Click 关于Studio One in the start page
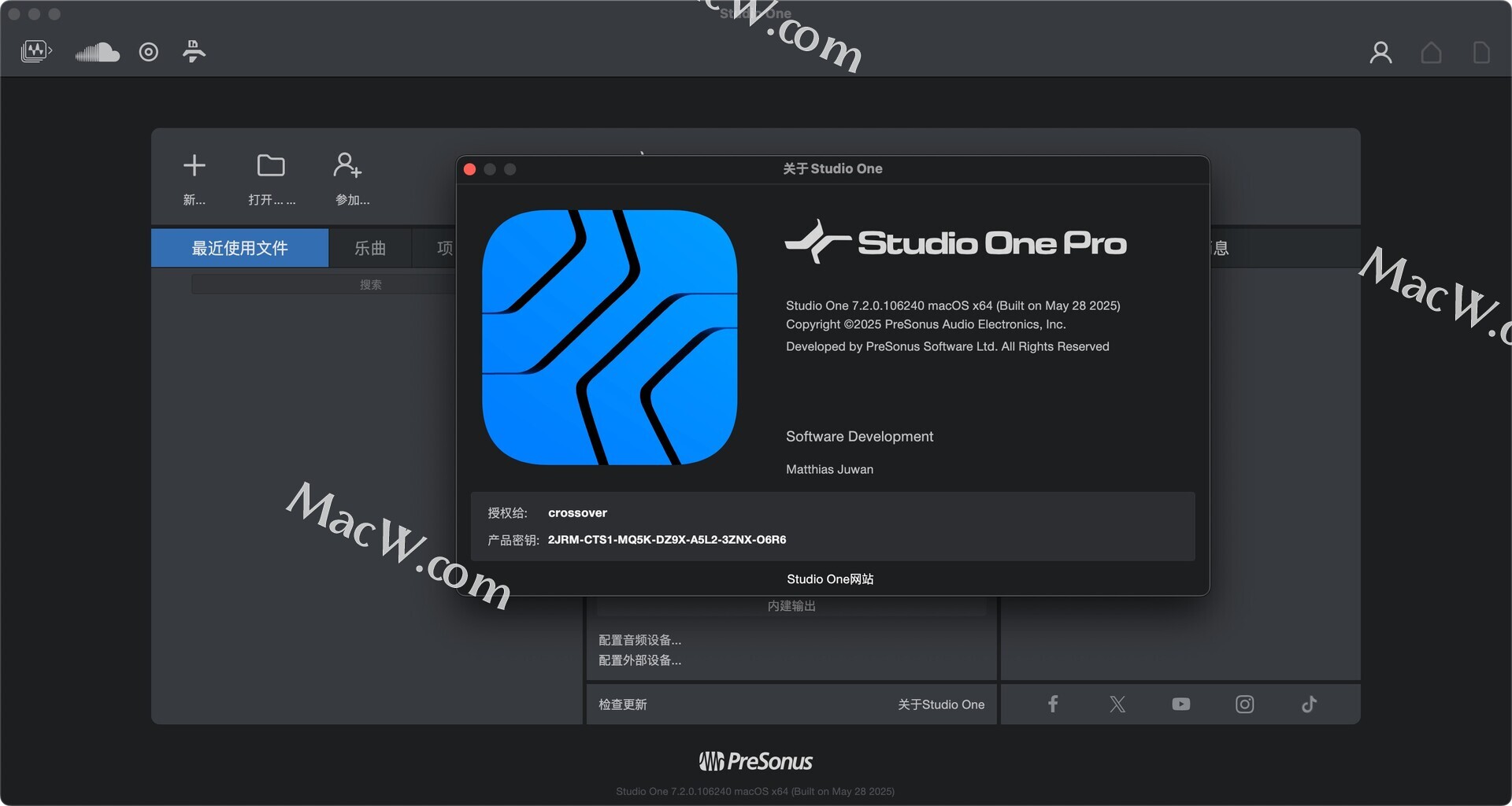Image resolution: width=1512 pixels, height=806 pixels. 941,704
